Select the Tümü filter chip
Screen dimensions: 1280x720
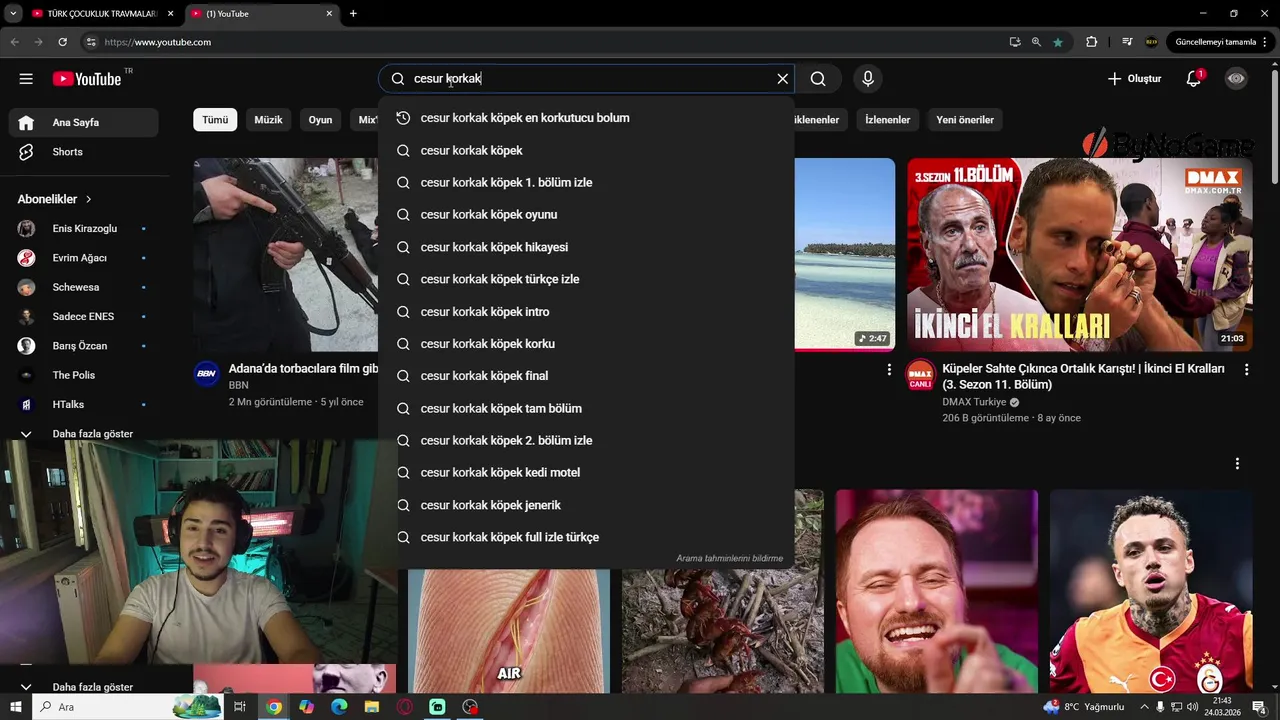tap(215, 120)
